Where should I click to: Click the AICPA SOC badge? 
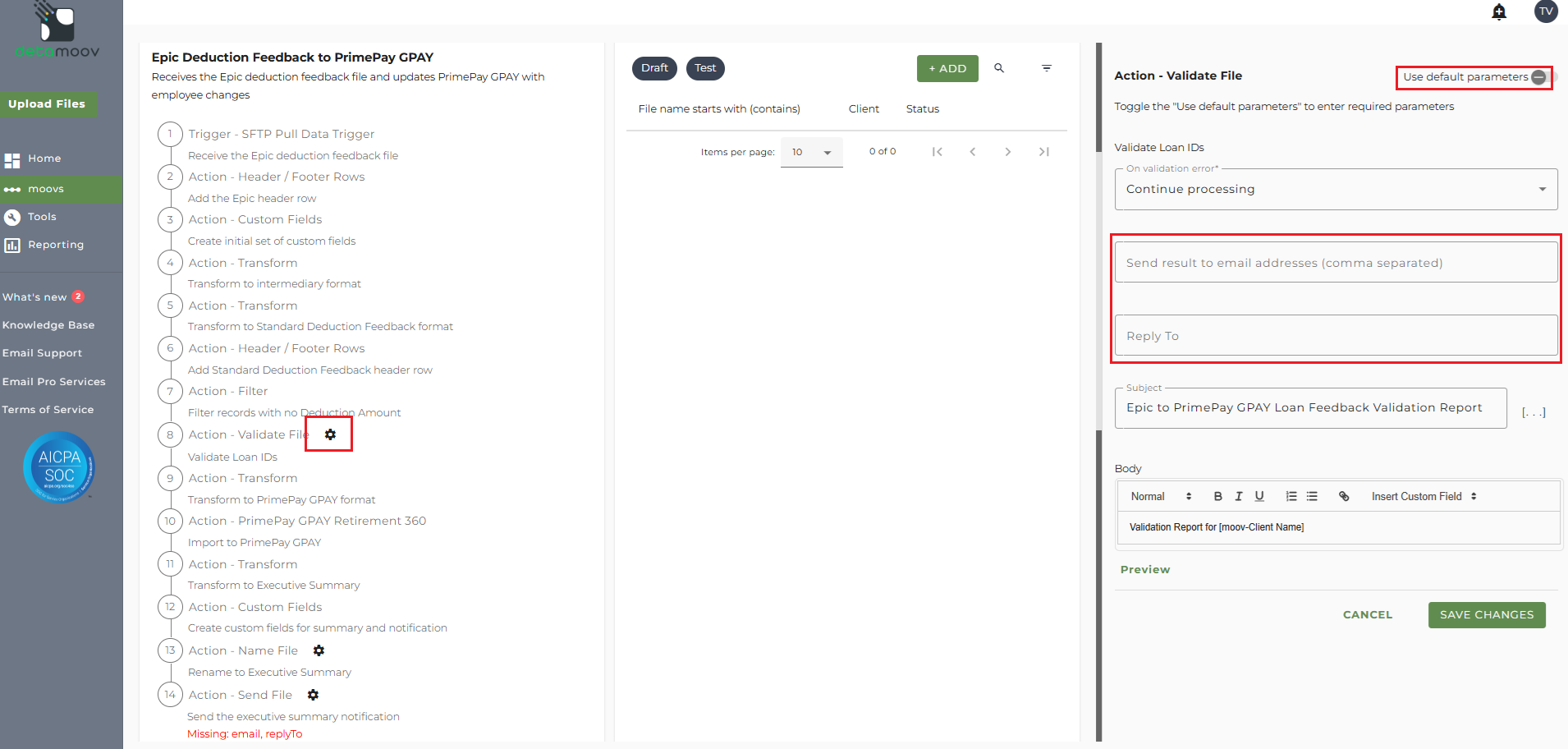click(x=59, y=466)
